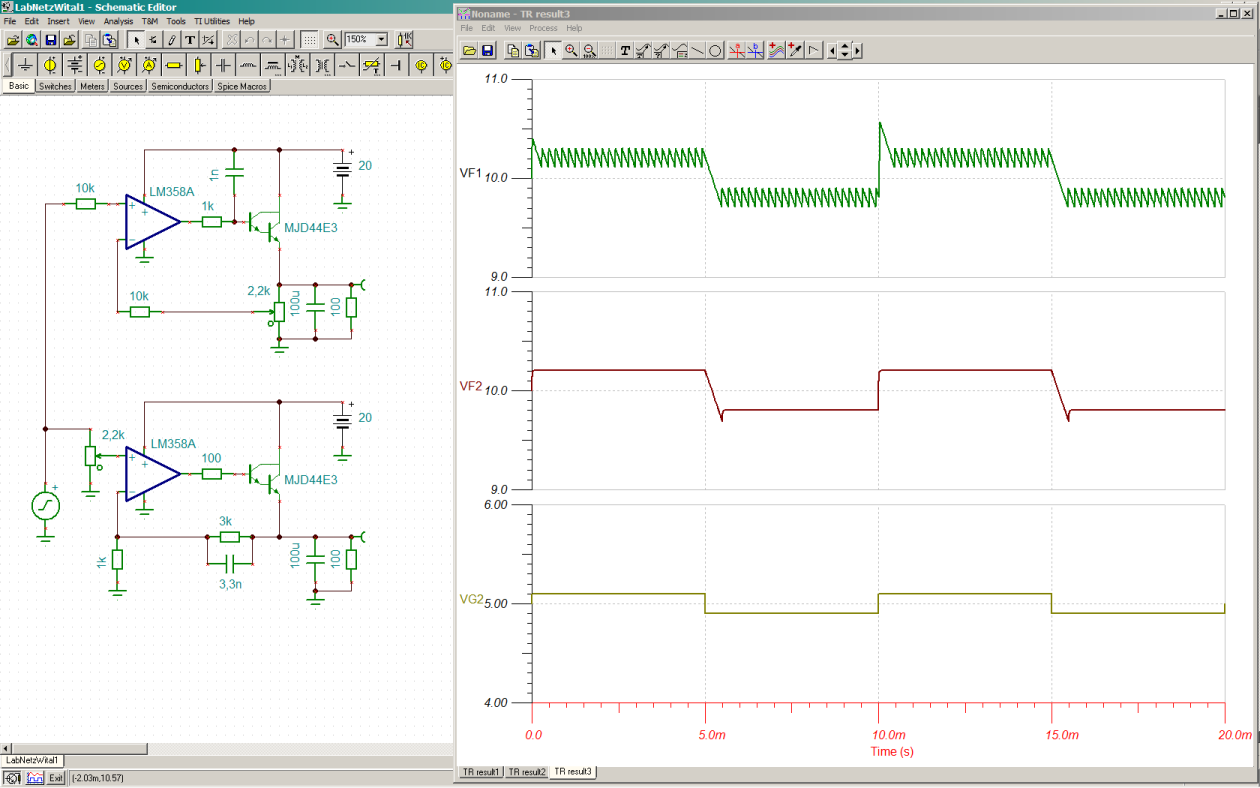Click the eyedropper with plus icon
This screenshot has height=788, width=1260.
pos(795,50)
